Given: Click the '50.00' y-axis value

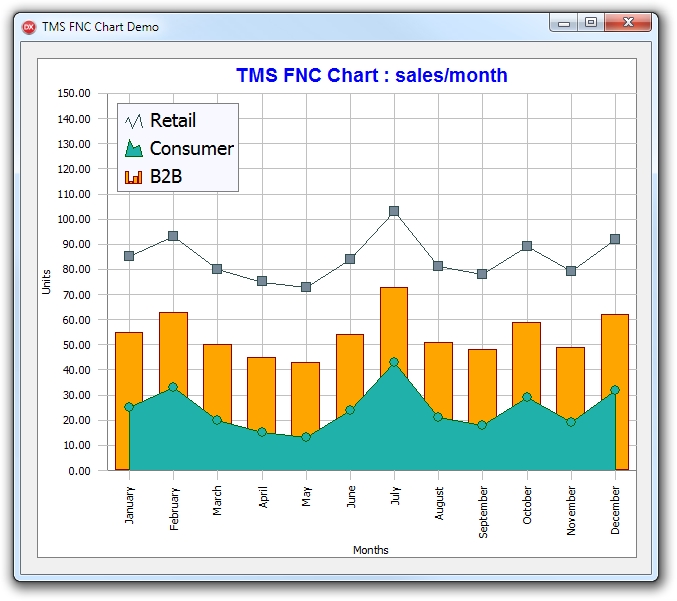Looking at the screenshot, I should [x=77, y=345].
